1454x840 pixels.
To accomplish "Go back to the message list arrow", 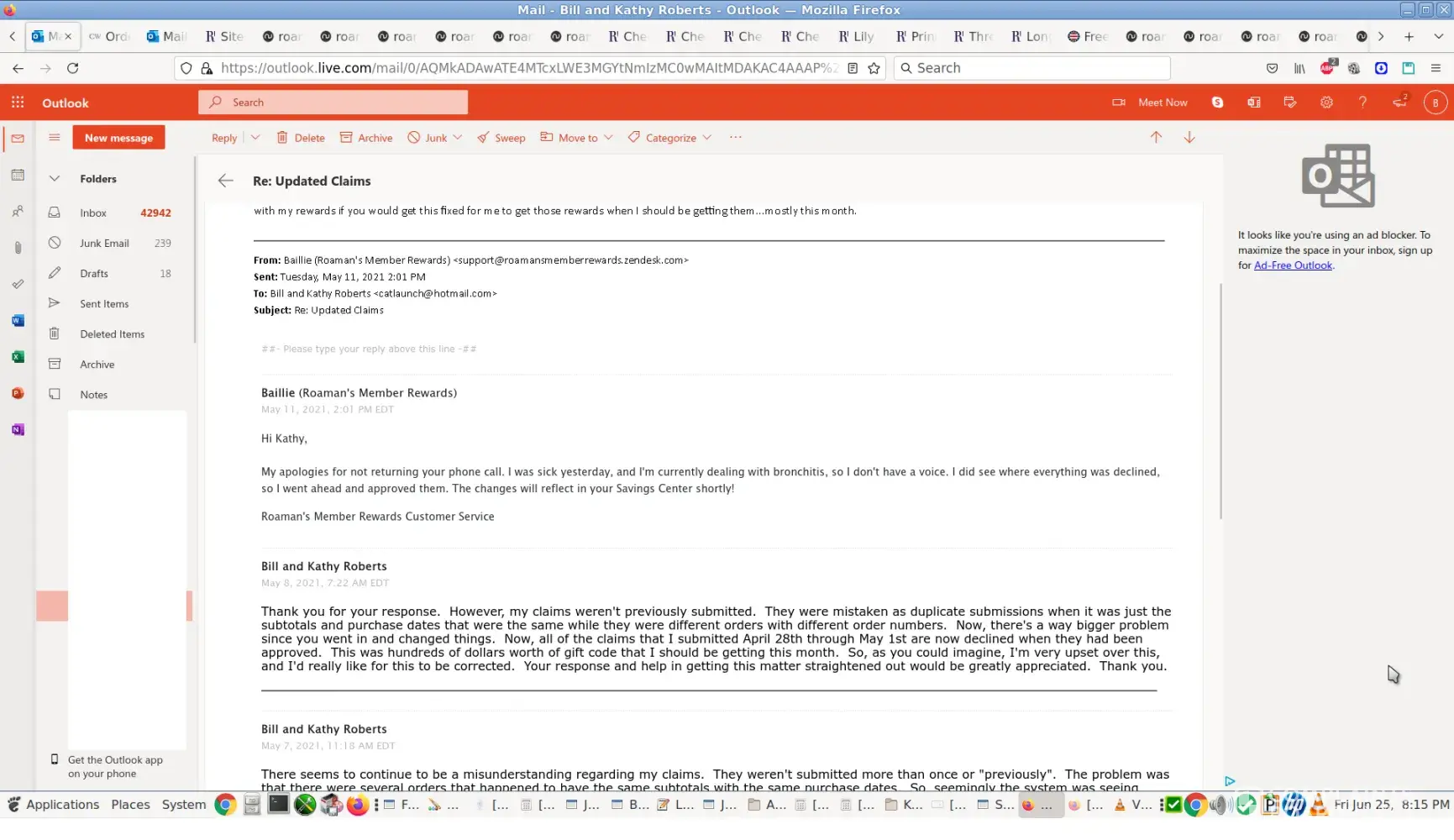I will pyautogui.click(x=225, y=181).
